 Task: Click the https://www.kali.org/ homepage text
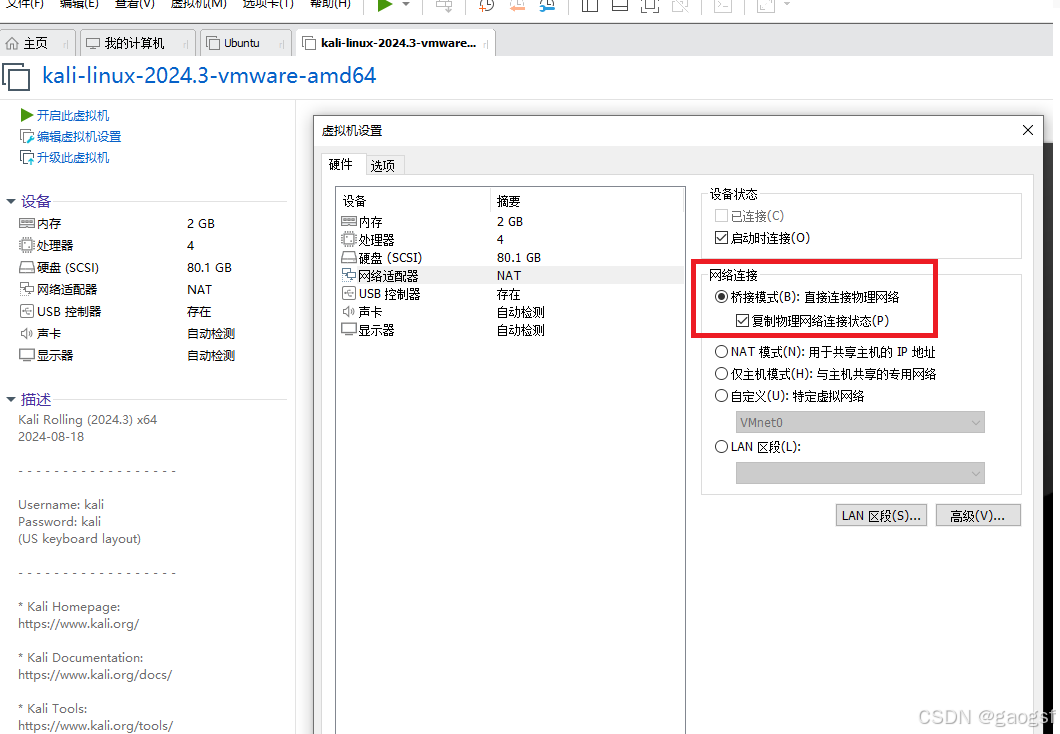[78, 624]
